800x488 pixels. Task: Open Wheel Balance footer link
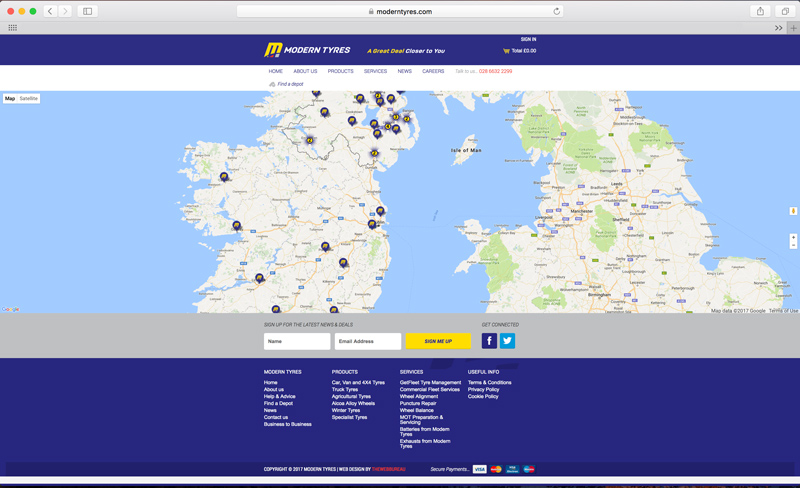click(x=416, y=410)
